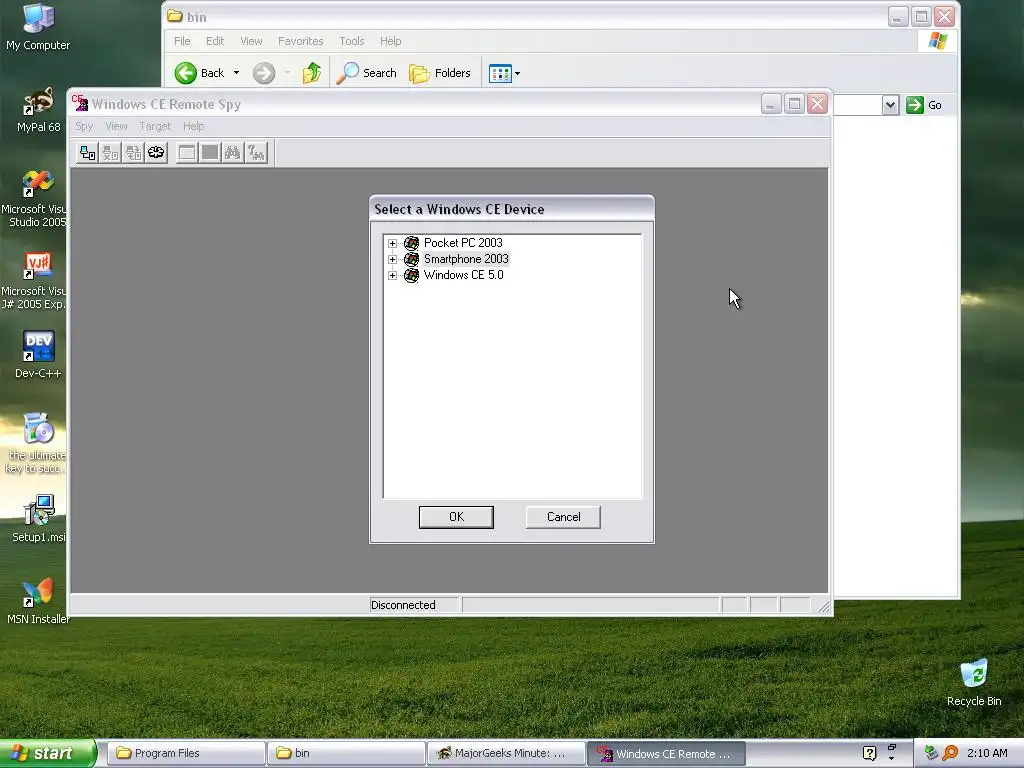Select Windows CE 5.0 text in tree
The height and width of the screenshot is (768, 1024).
(x=464, y=275)
